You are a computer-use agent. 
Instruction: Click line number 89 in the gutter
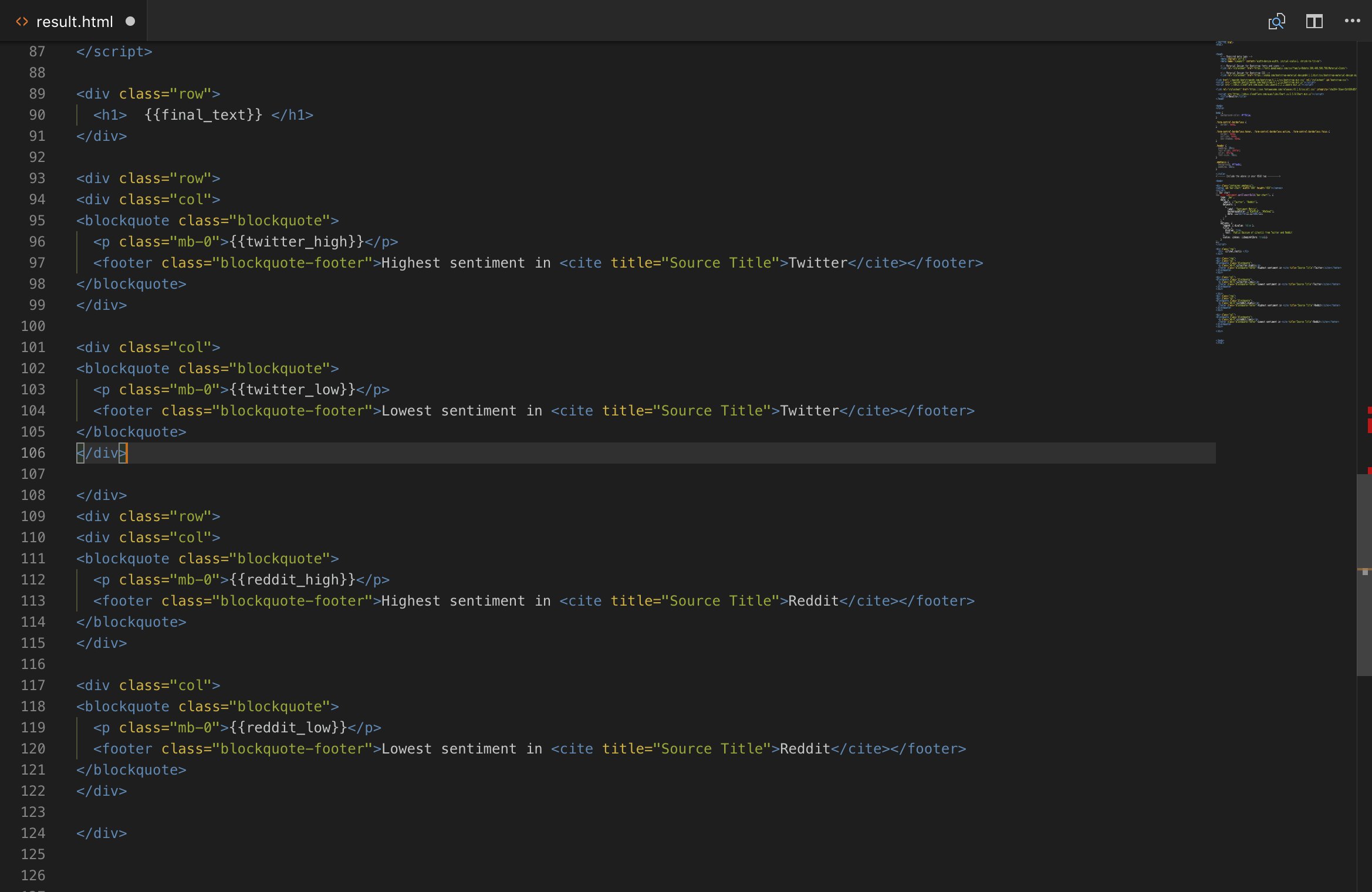(37, 94)
